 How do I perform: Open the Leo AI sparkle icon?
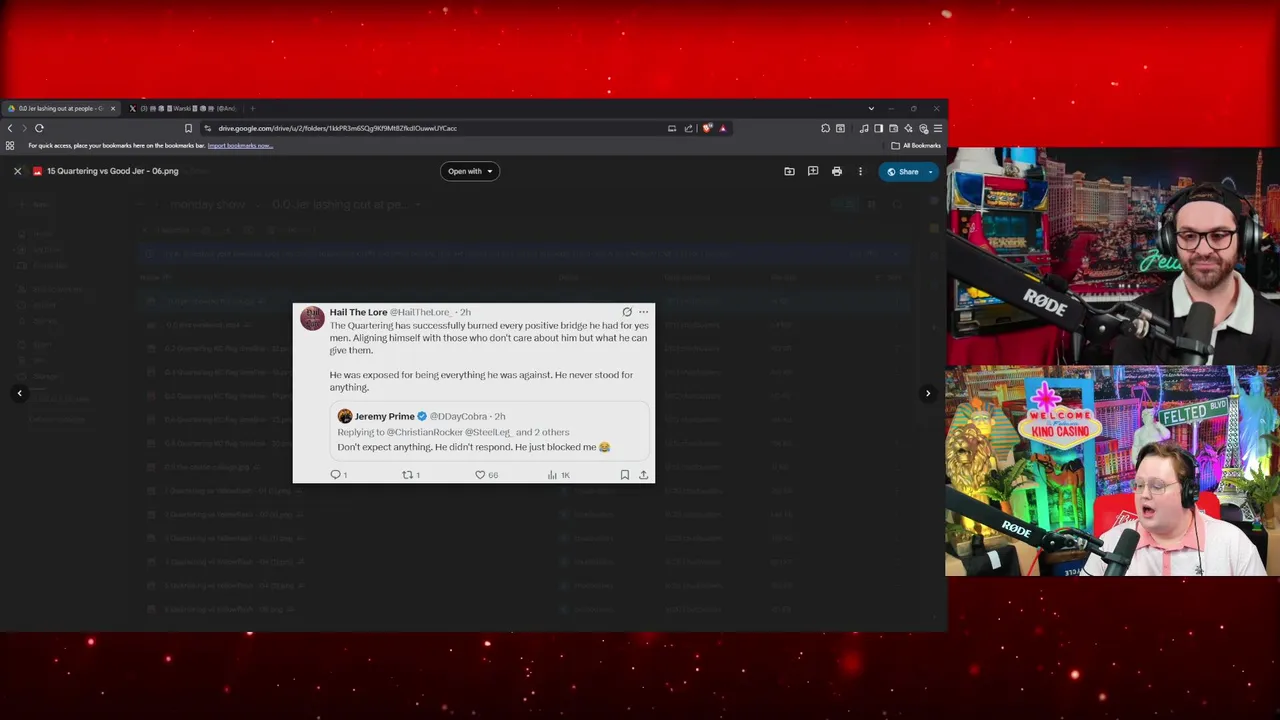click(x=908, y=128)
